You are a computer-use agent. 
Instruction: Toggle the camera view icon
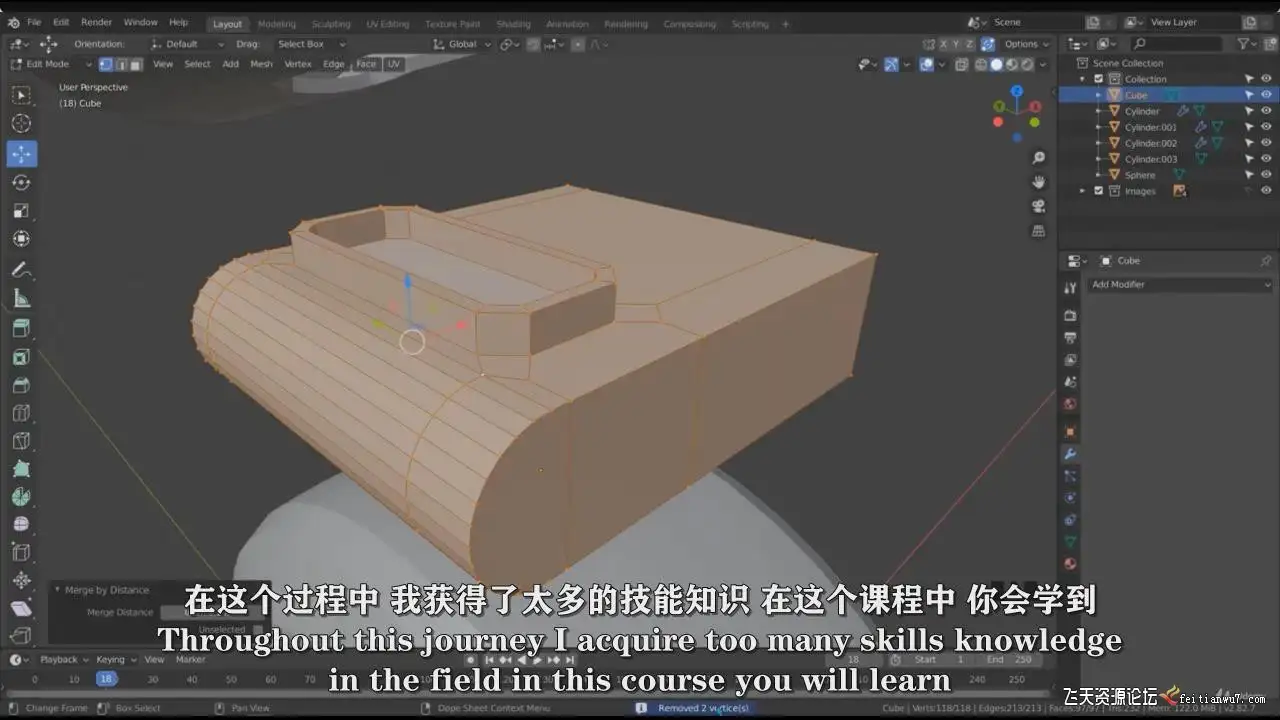[1039, 206]
